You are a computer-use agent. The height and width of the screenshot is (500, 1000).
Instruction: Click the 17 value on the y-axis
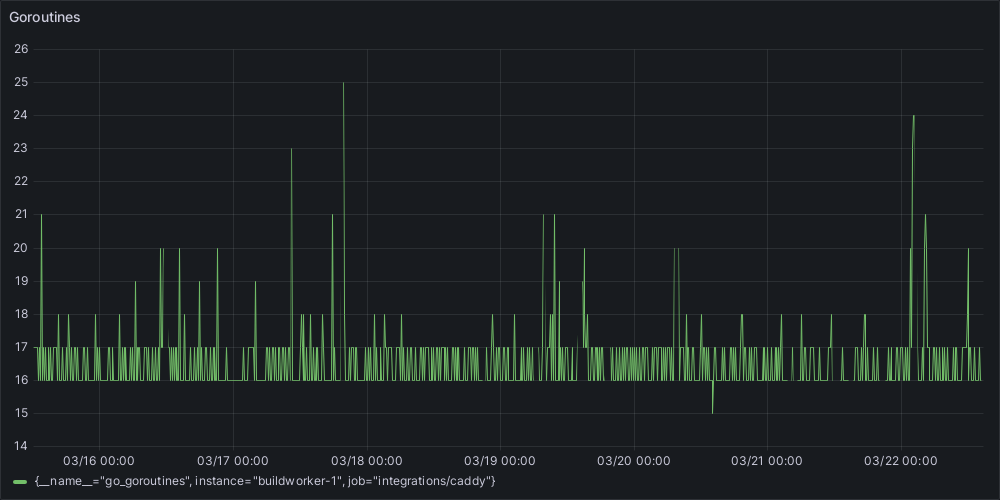21,347
